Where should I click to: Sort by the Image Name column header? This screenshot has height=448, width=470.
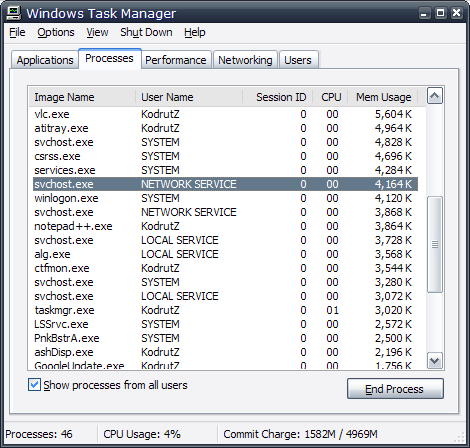[x=82, y=97]
